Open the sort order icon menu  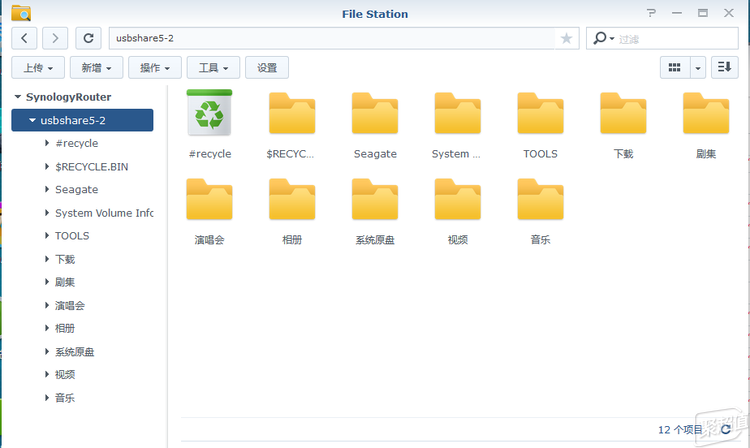(x=724, y=67)
